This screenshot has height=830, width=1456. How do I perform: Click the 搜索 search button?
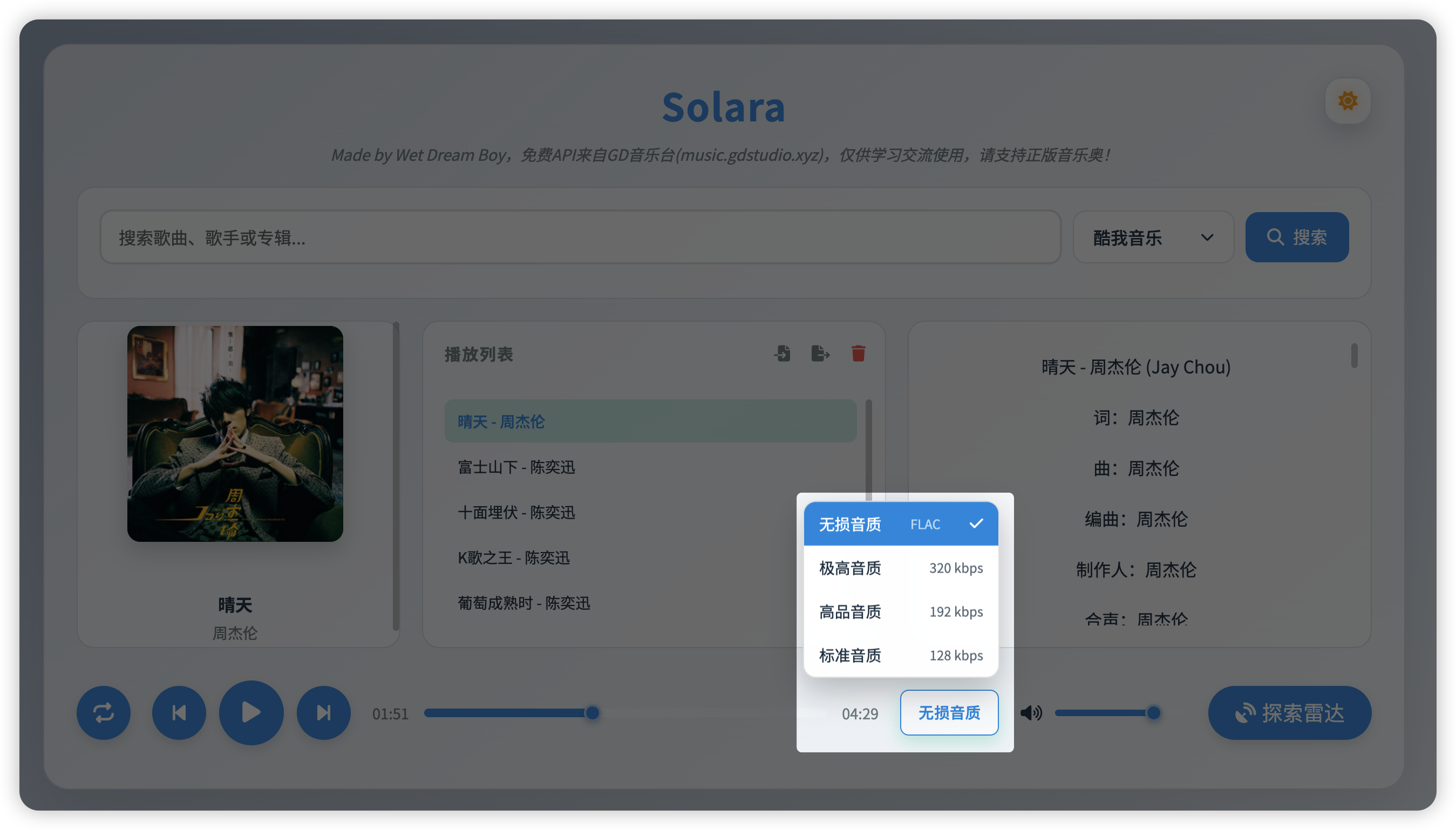pyautogui.click(x=1296, y=237)
